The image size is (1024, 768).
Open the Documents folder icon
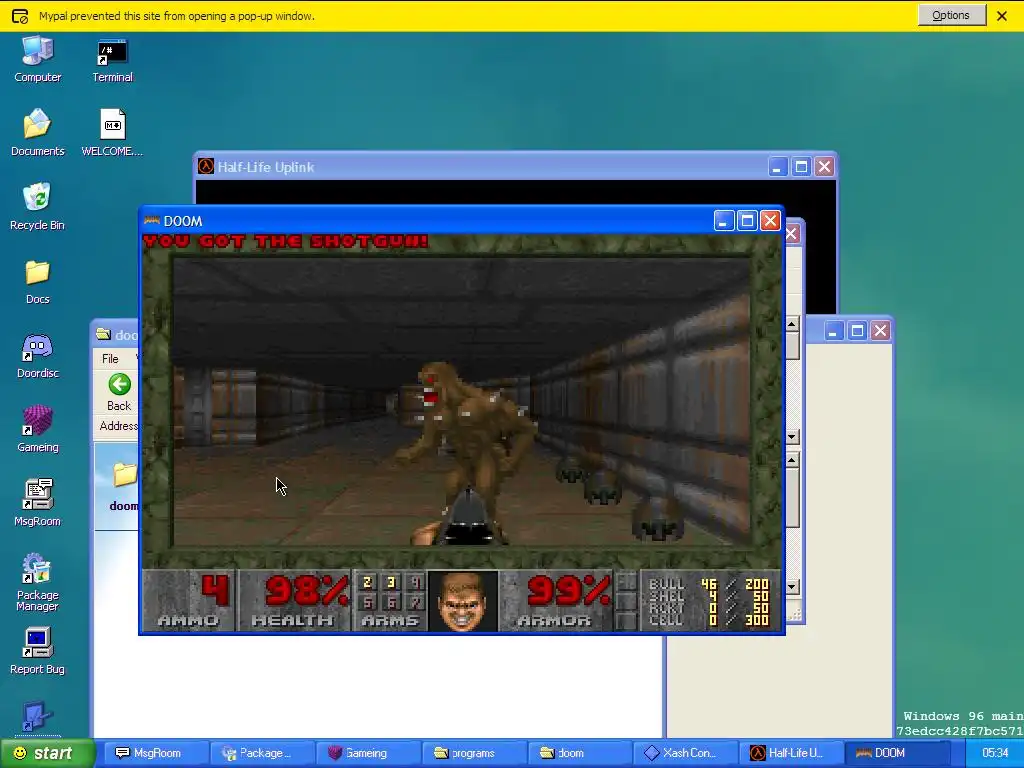pos(37,133)
